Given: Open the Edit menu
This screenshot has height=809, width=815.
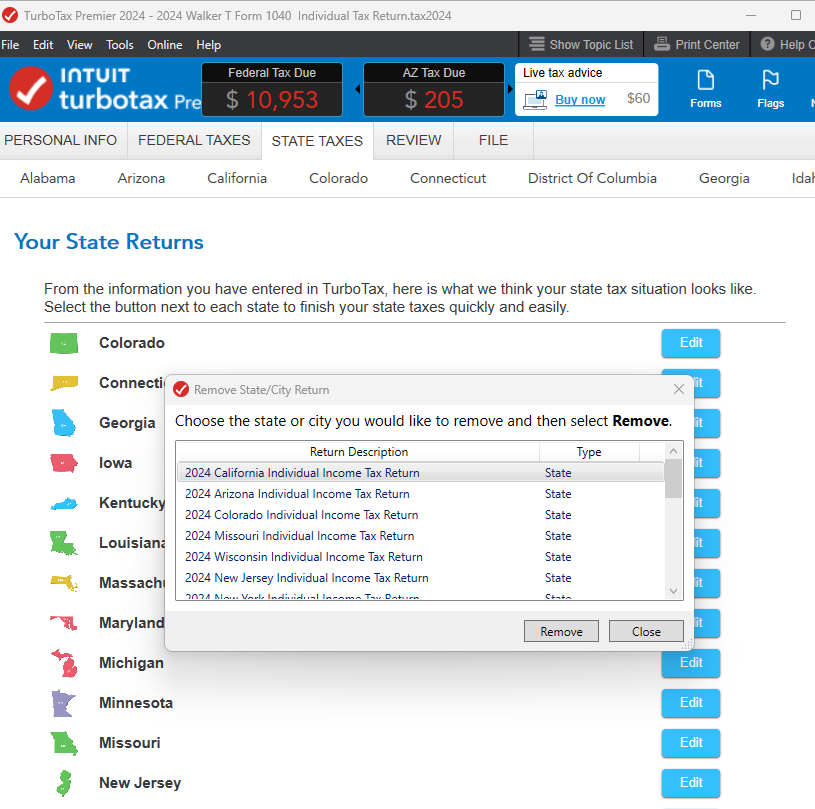Looking at the screenshot, I should [43, 45].
